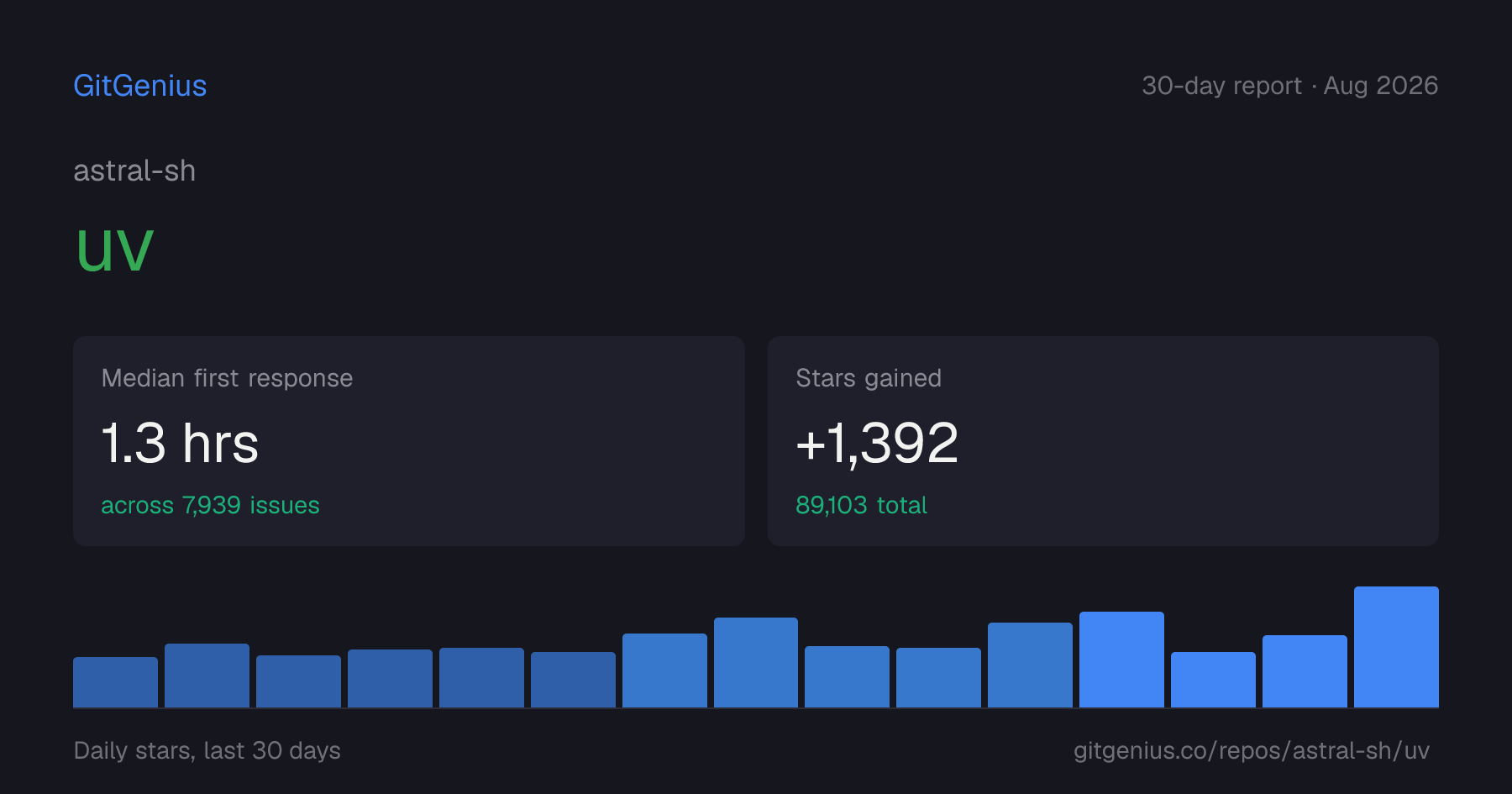Click the green "uv" repository title
Viewport: 1512px width, 794px height.
[115, 250]
